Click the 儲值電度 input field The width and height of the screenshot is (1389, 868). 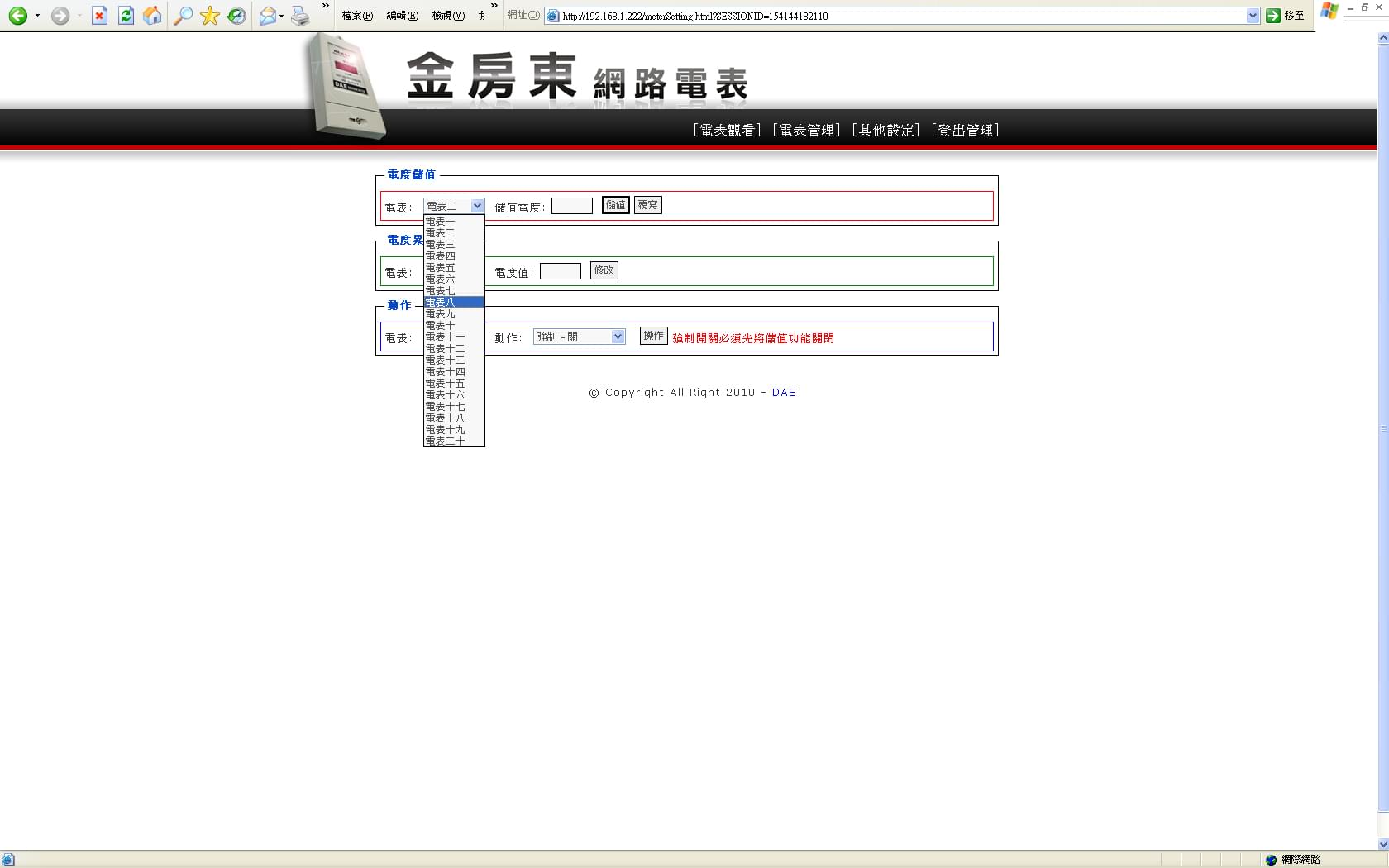(571, 206)
